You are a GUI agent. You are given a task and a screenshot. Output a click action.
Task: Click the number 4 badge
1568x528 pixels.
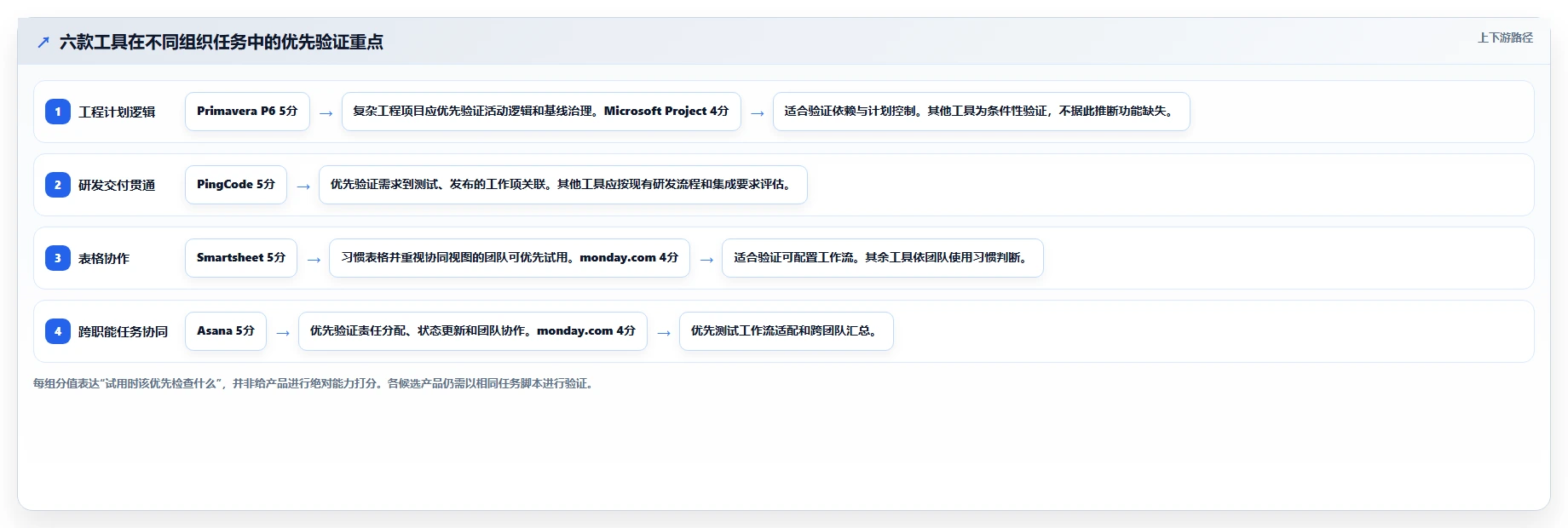(x=58, y=331)
